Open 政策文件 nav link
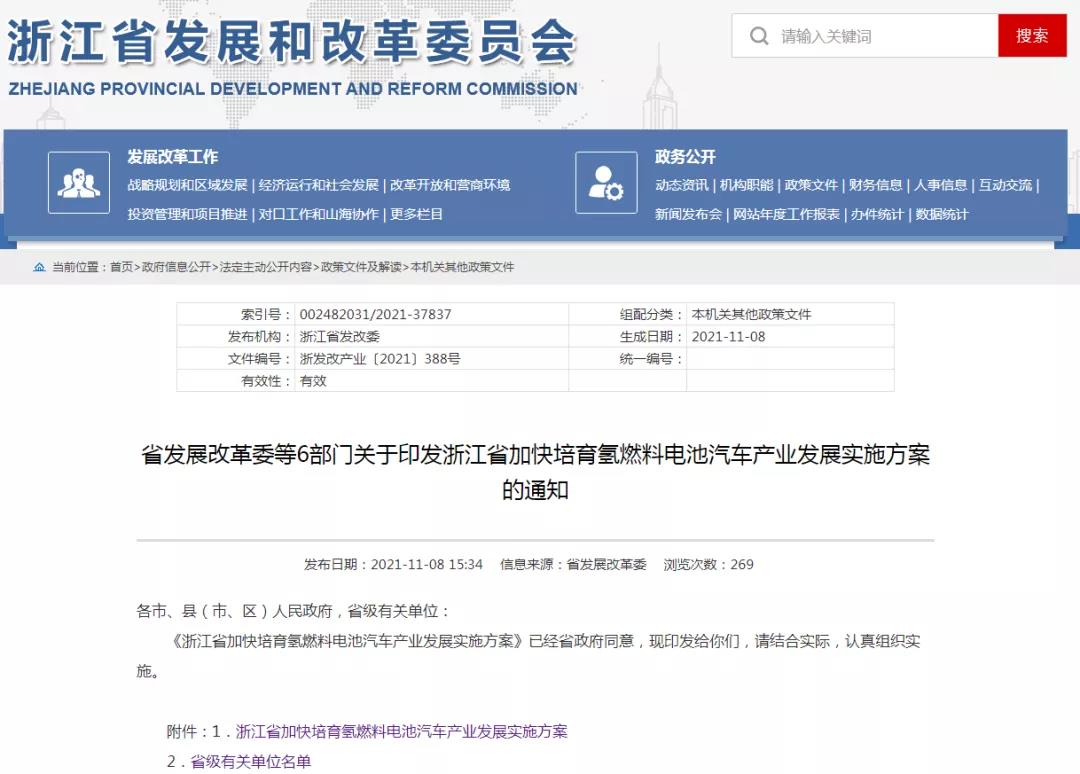The image size is (1080, 774). coord(811,185)
